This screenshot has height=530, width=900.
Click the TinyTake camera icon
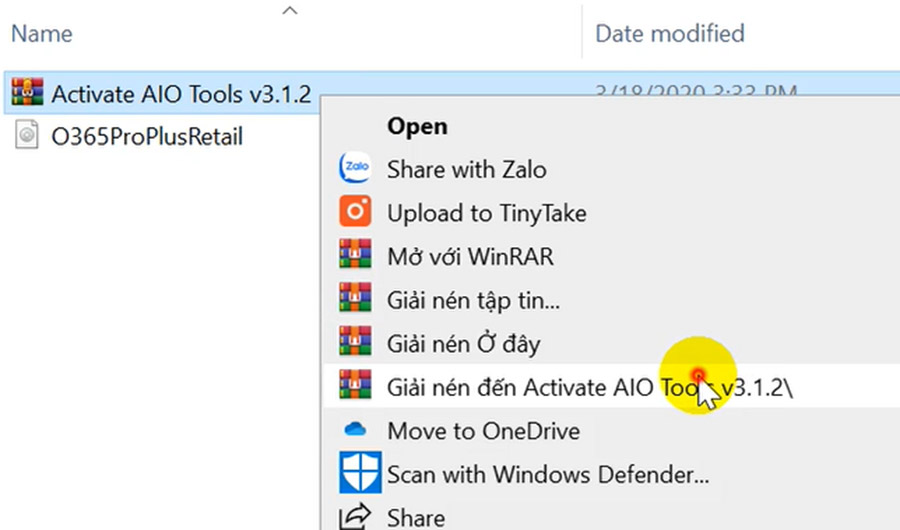pos(355,211)
